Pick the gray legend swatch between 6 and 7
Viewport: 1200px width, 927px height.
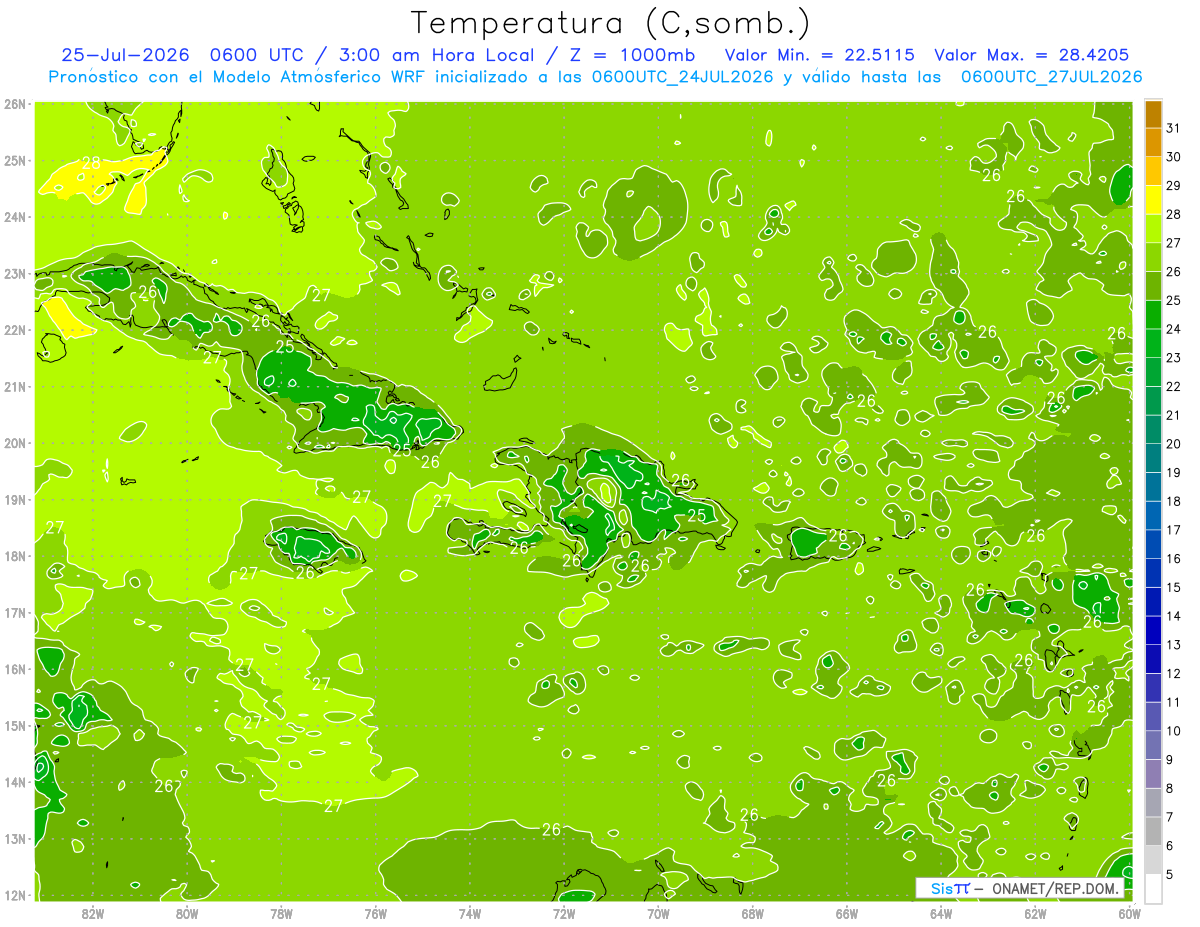click(x=1154, y=831)
